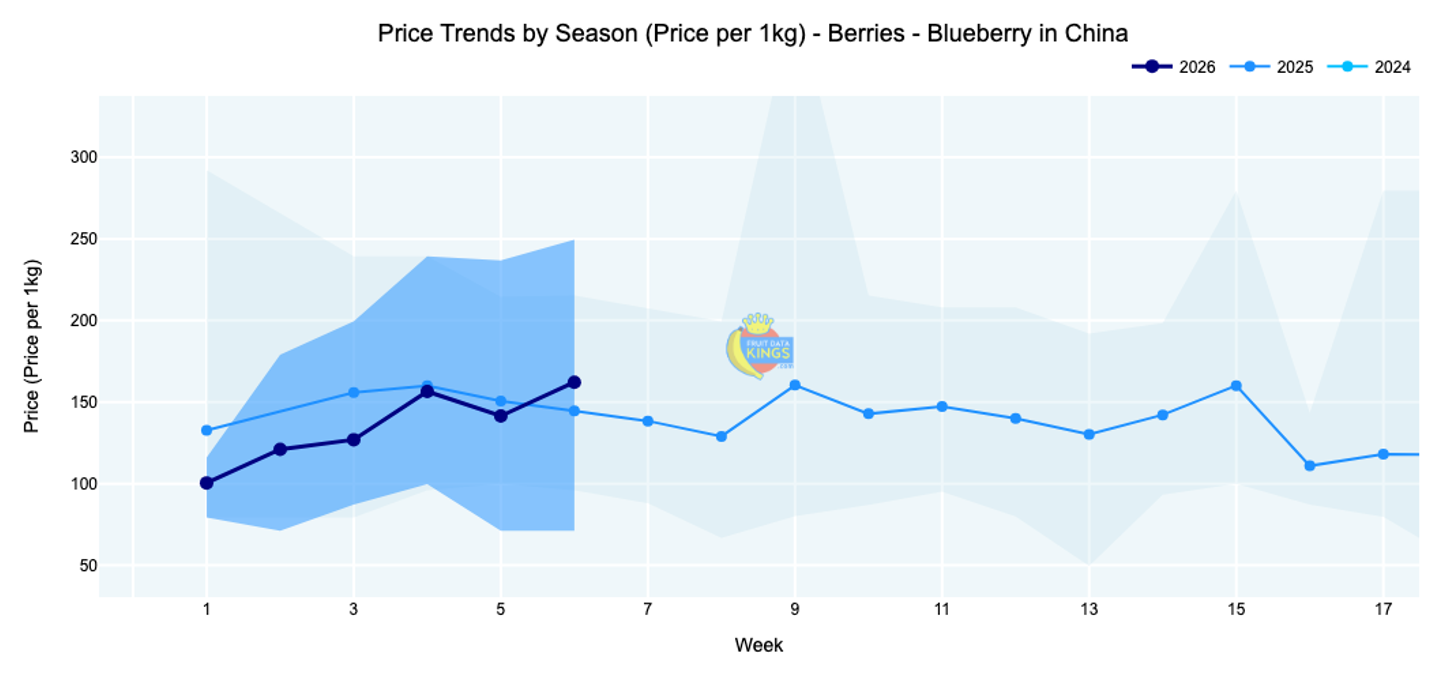Select the 2026 data point at week 6

click(574, 382)
